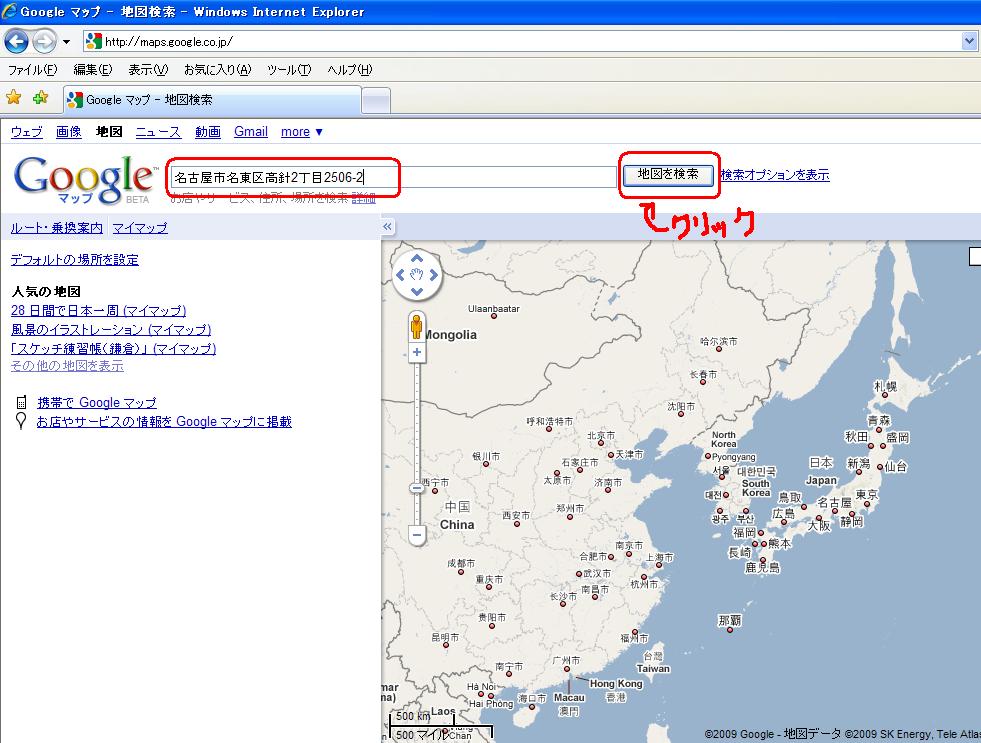Select the Google マップ - 地図検索 tab
Screen dimensions: 981x743
(x=213, y=99)
